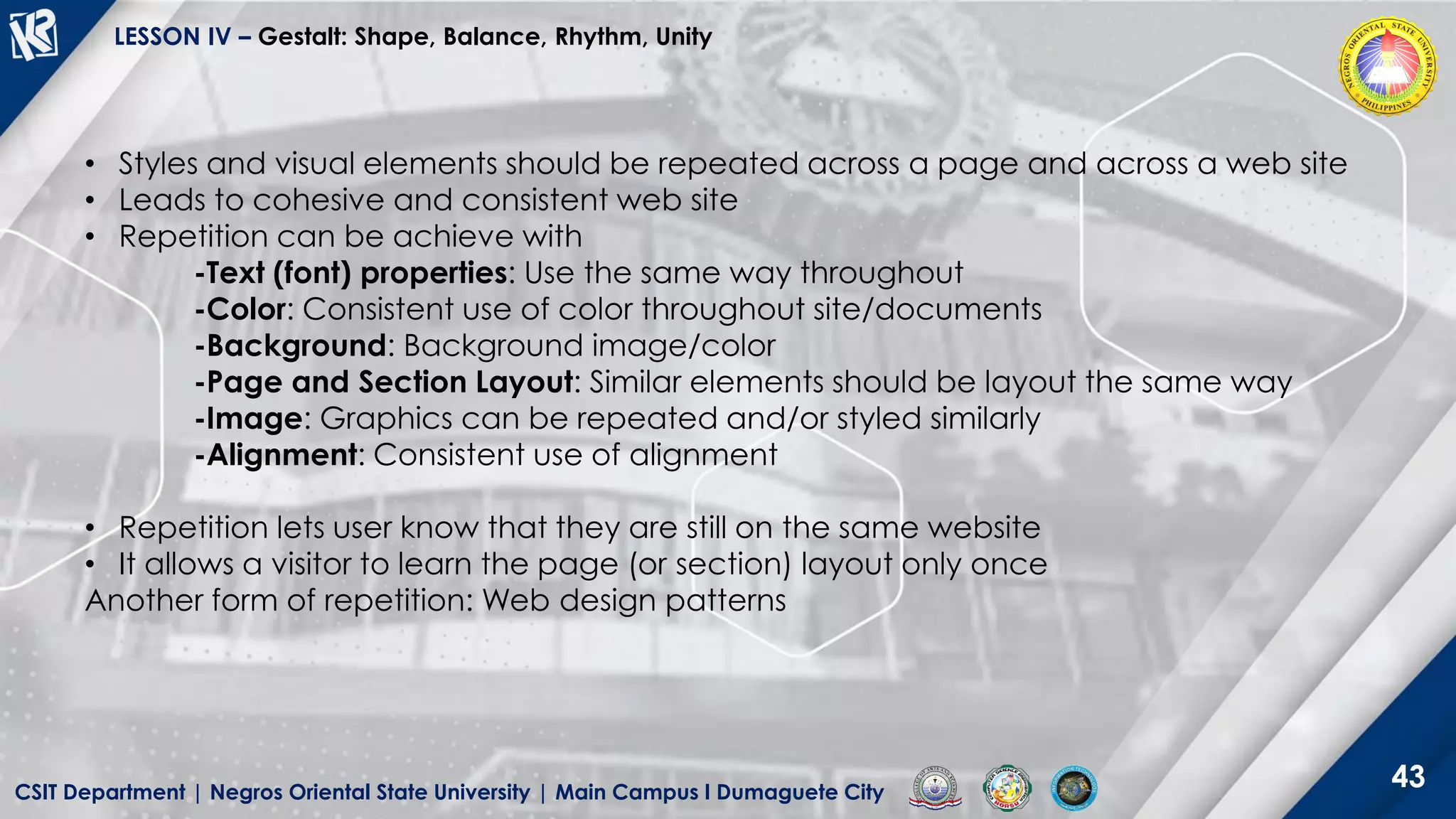Viewport: 1456px width, 819px height.
Task: Click 'Negros Oriental State University' in the footer
Action: (370, 792)
